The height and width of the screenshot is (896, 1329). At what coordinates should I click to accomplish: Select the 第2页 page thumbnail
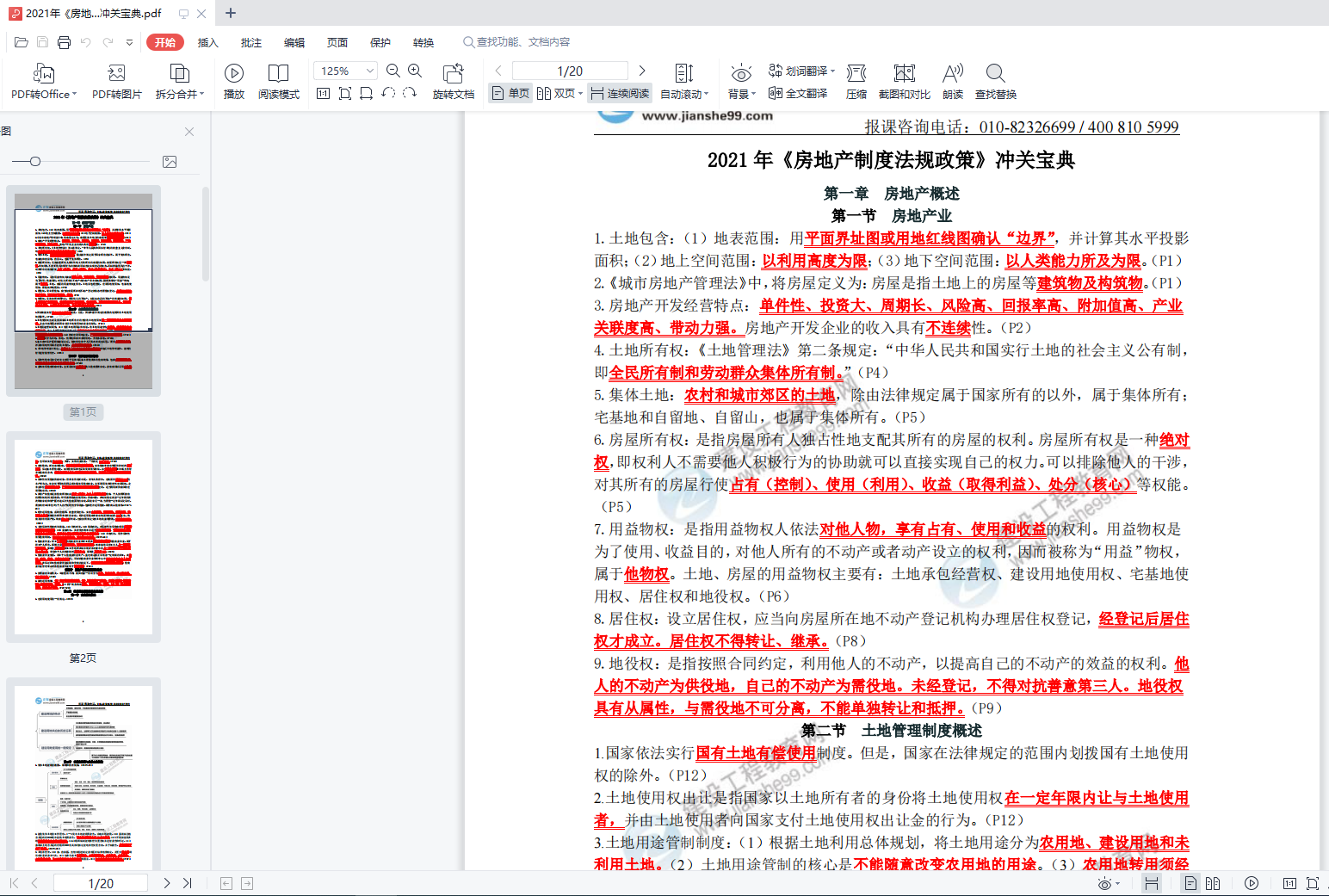[x=83, y=537]
